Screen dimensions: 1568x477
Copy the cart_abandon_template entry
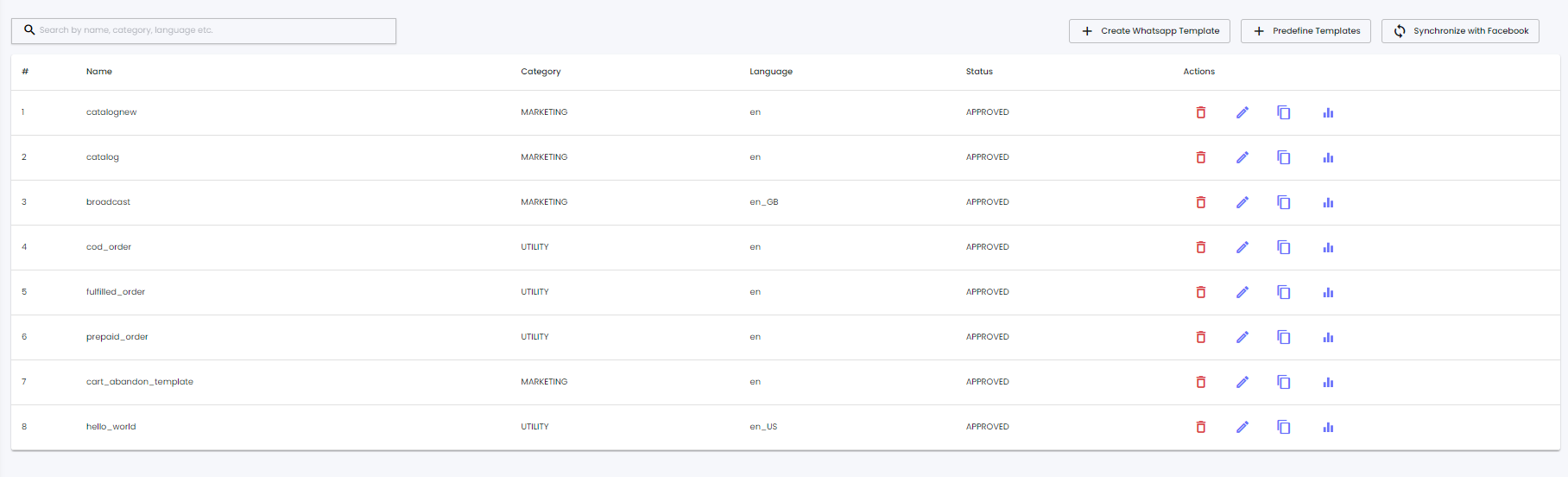(1284, 382)
